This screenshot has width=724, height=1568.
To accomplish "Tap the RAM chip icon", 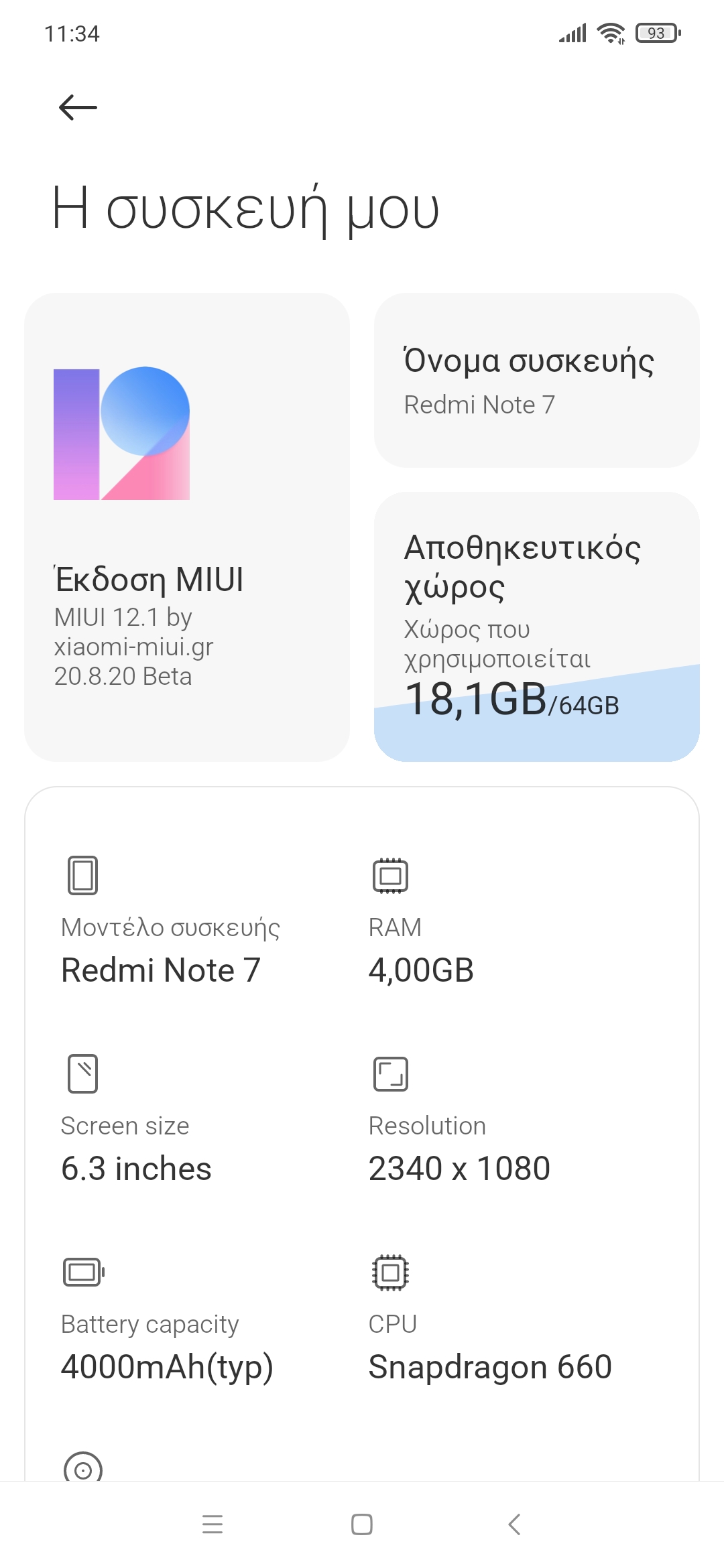I will (390, 875).
